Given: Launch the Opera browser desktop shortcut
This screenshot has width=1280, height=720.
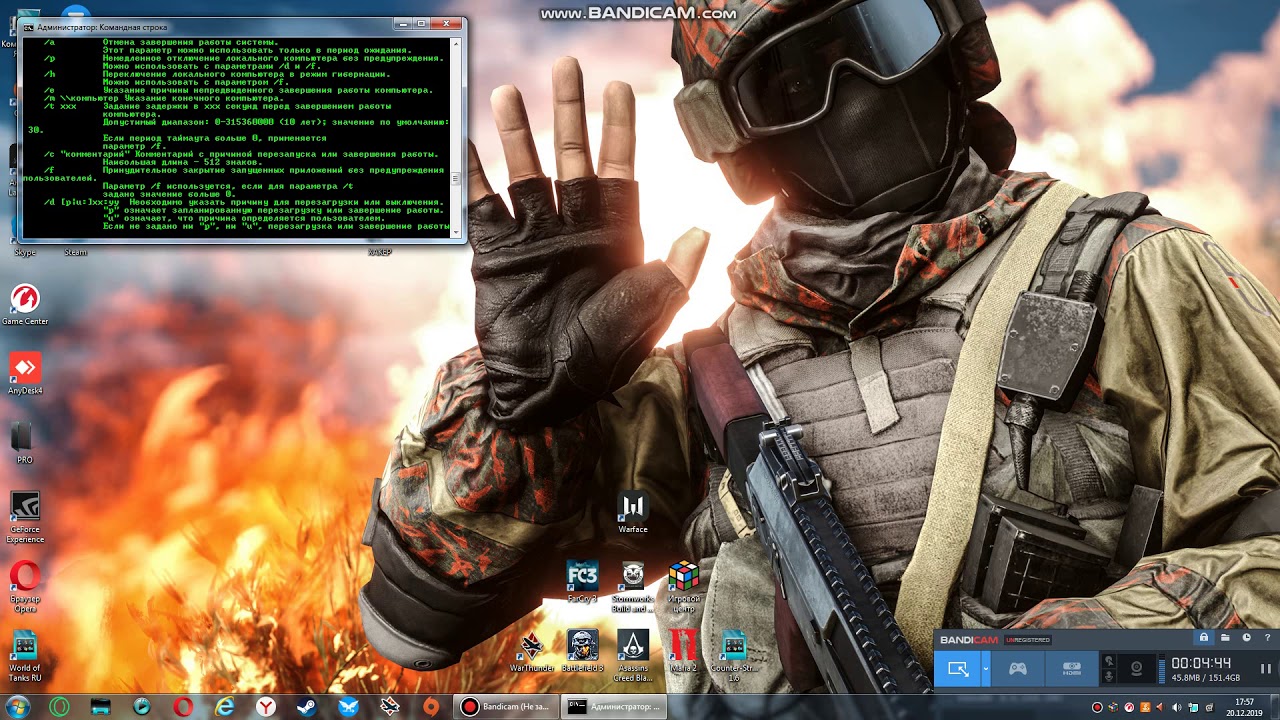Looking at the screenshot, I should click(25, 585).
